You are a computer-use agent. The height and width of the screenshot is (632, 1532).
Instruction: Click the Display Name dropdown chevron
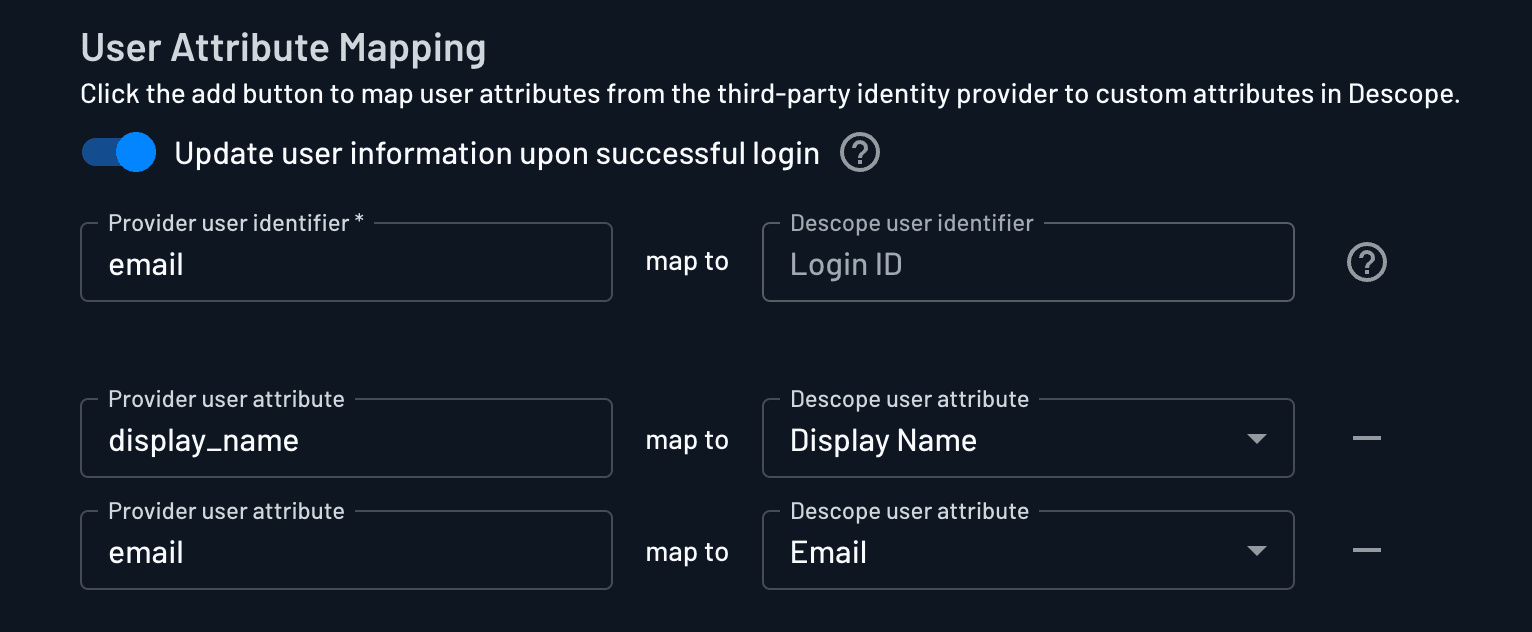1257,438
